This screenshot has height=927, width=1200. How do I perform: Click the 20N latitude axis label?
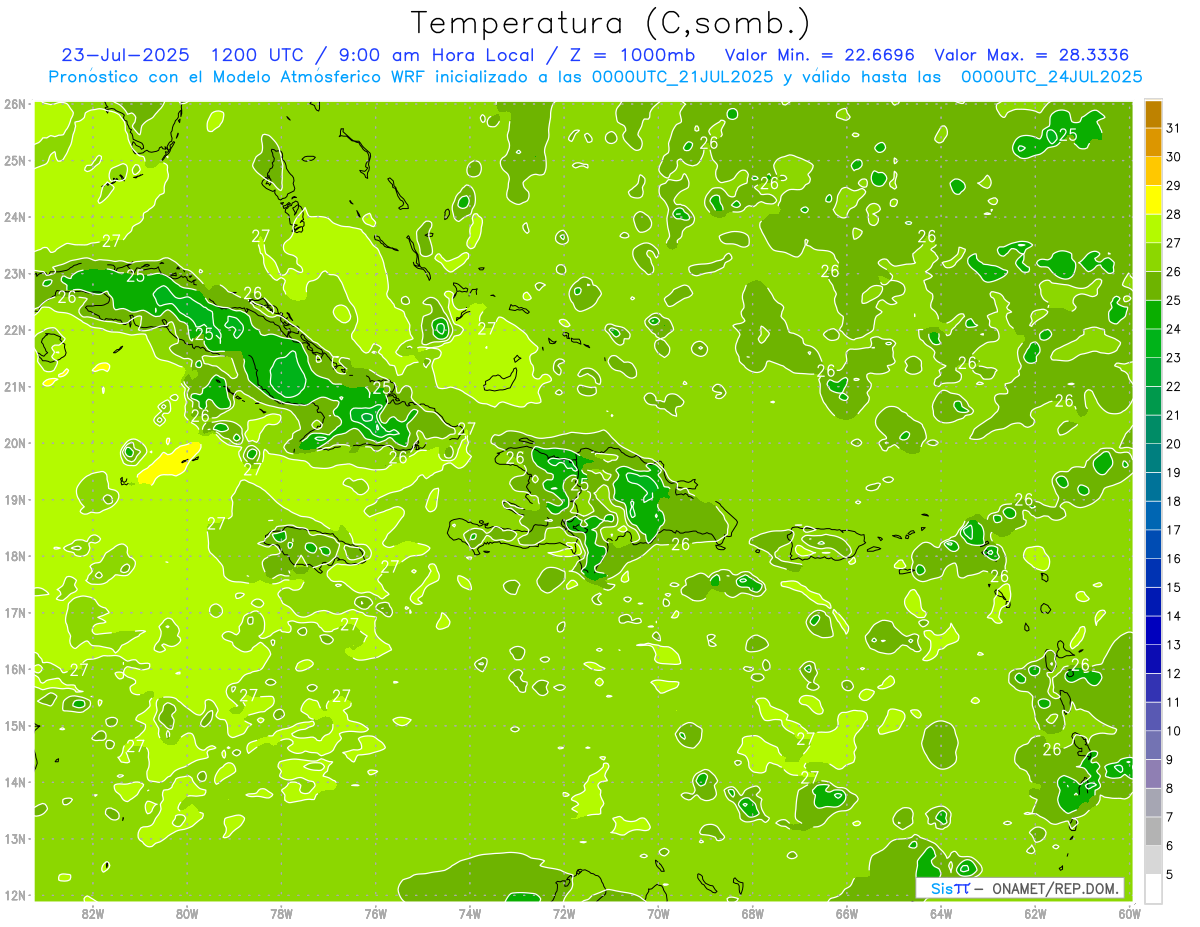(15, 443)
